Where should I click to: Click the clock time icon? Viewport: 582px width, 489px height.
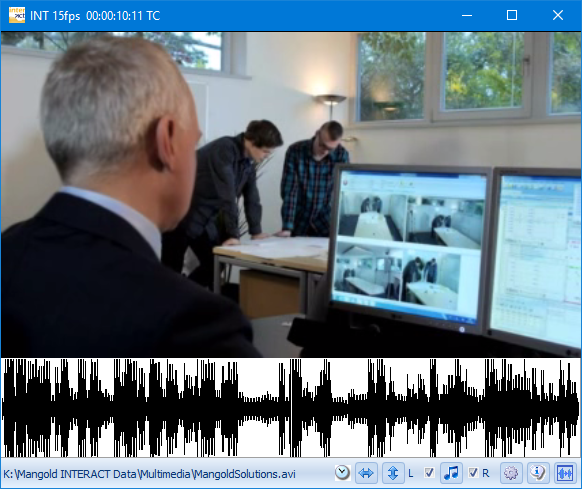click(342, 473)
